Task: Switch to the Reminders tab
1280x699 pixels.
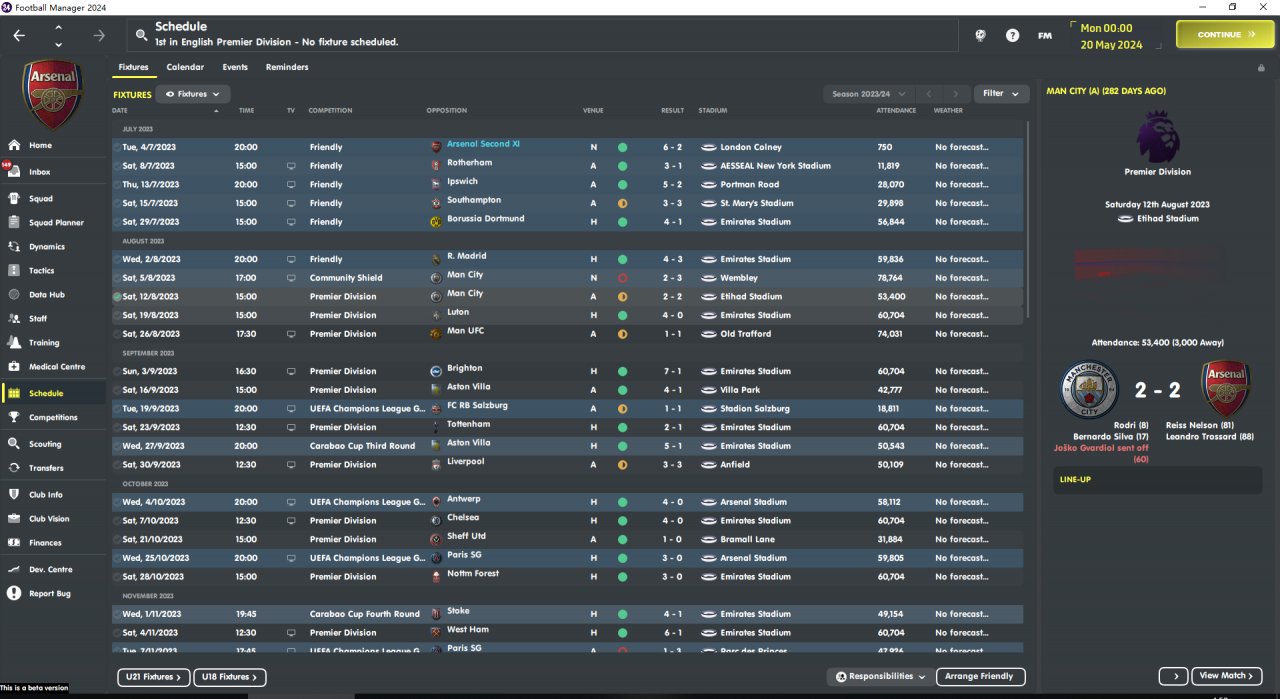Action: [287, 68]
